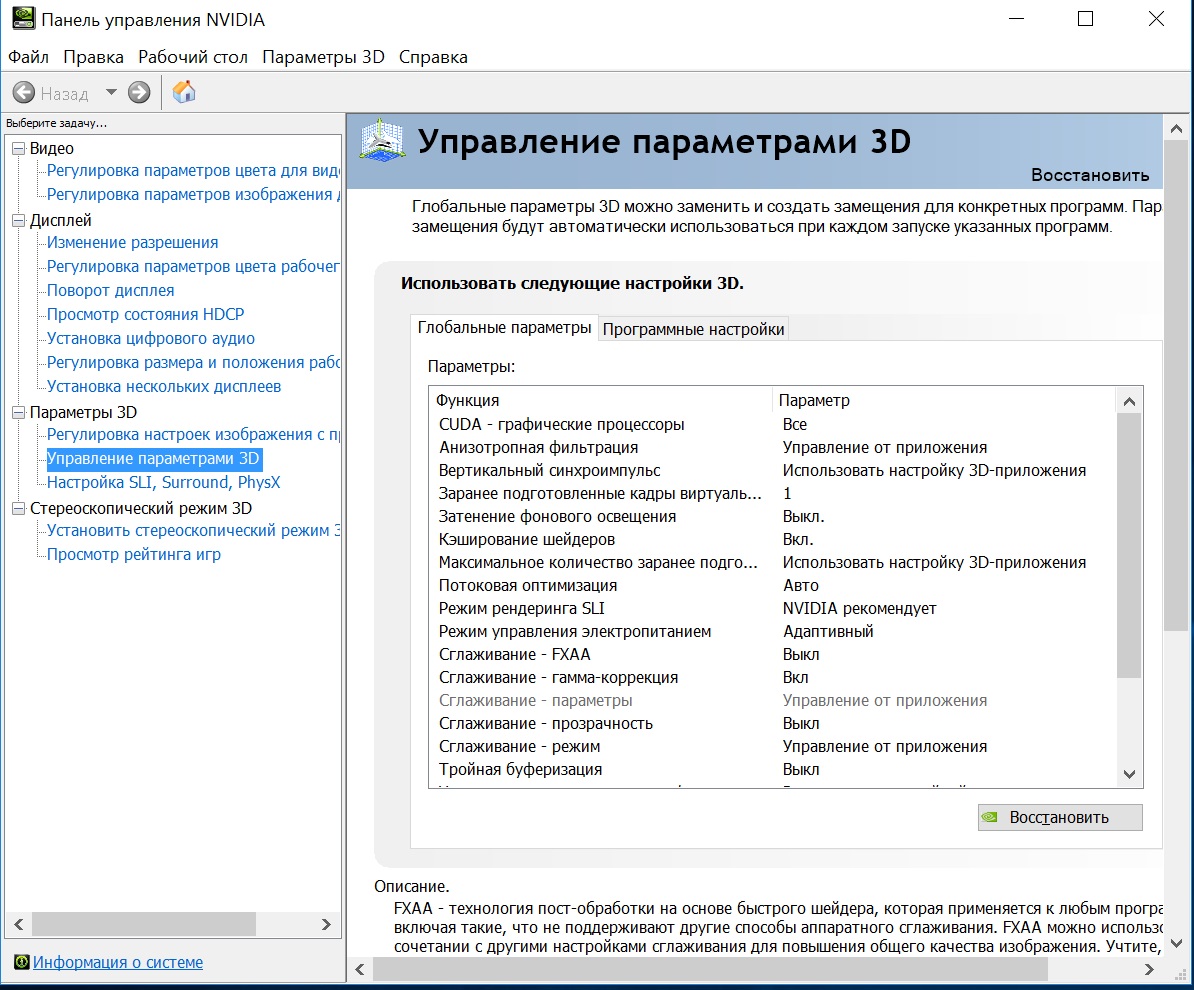This screenshot has width=1194, height=990.
Task: Click settings list scroll-up arrow
Action: (1129, 401)
